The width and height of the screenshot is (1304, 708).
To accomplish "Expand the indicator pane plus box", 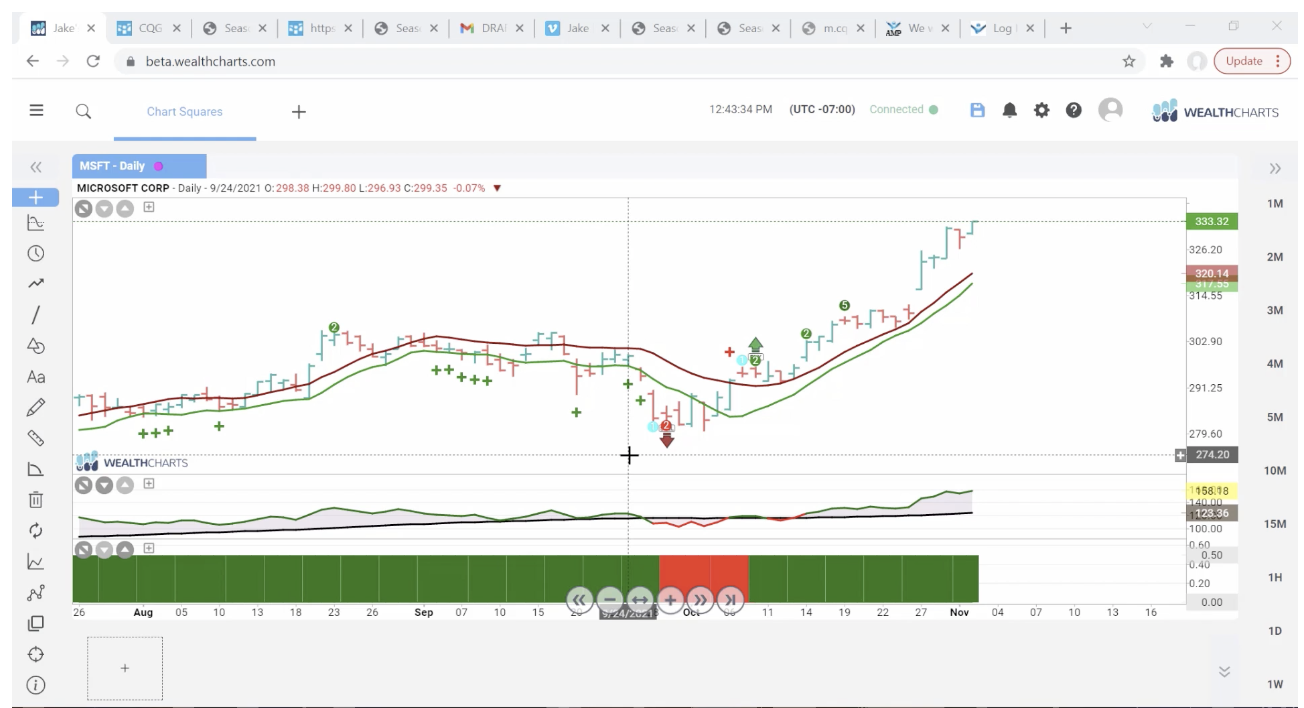I will click(149, 484).
